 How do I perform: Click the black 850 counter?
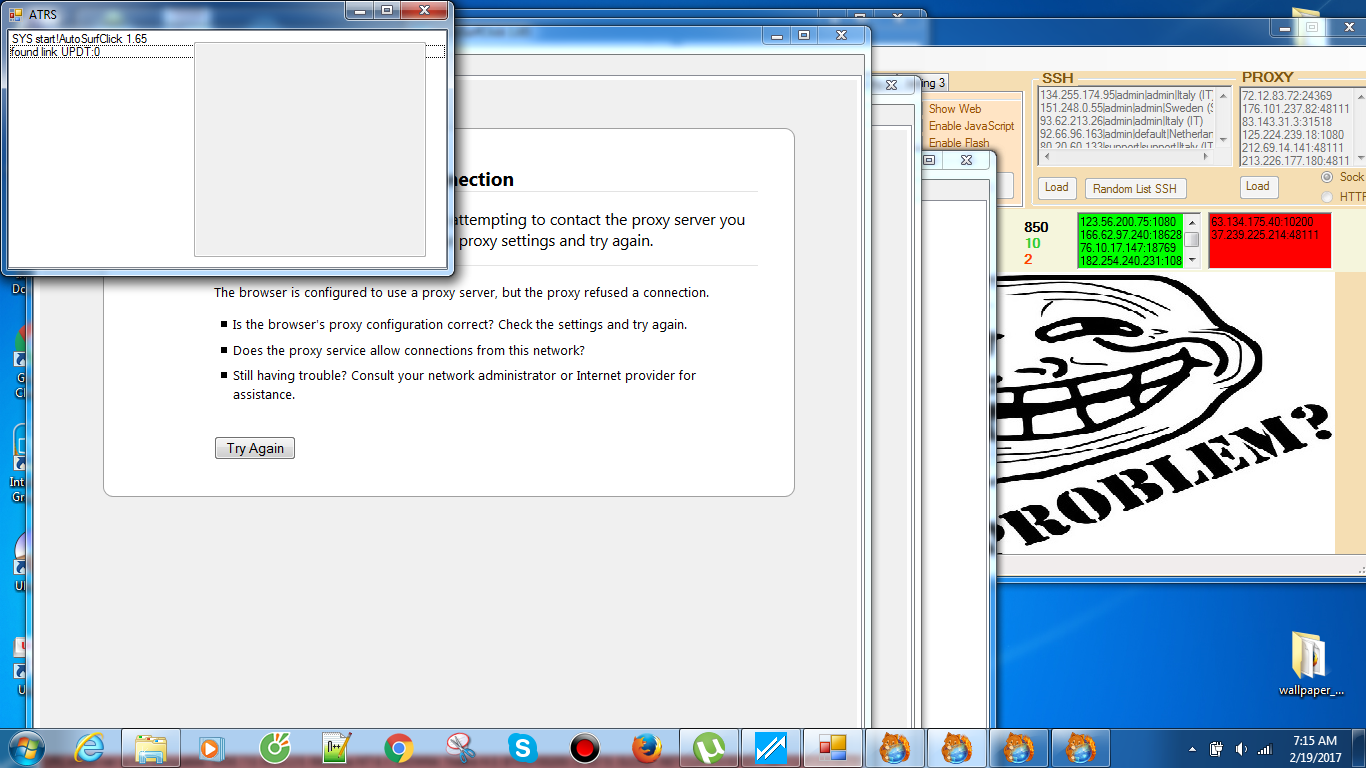coord(1036,227)
